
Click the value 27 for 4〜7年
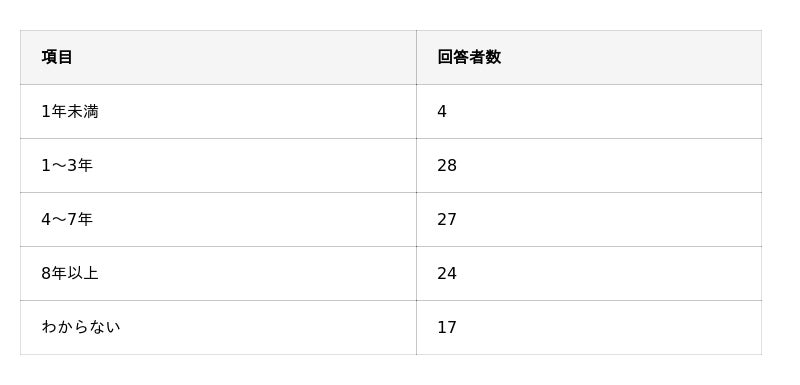[446, 219]
